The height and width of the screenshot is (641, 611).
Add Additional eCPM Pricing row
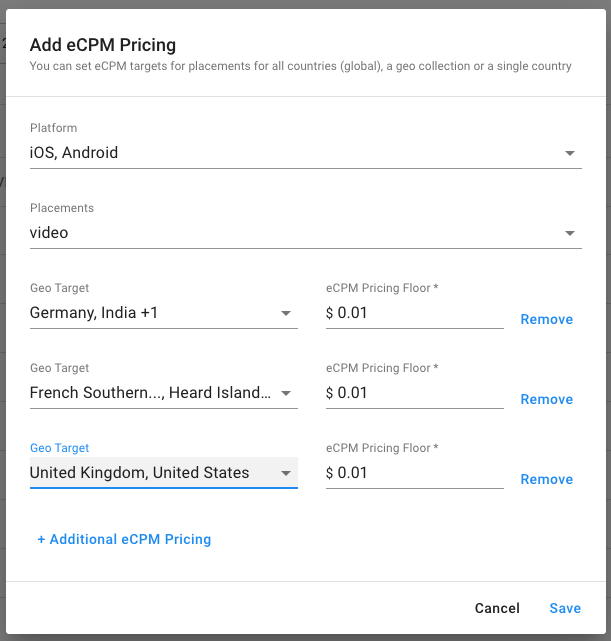124,539
